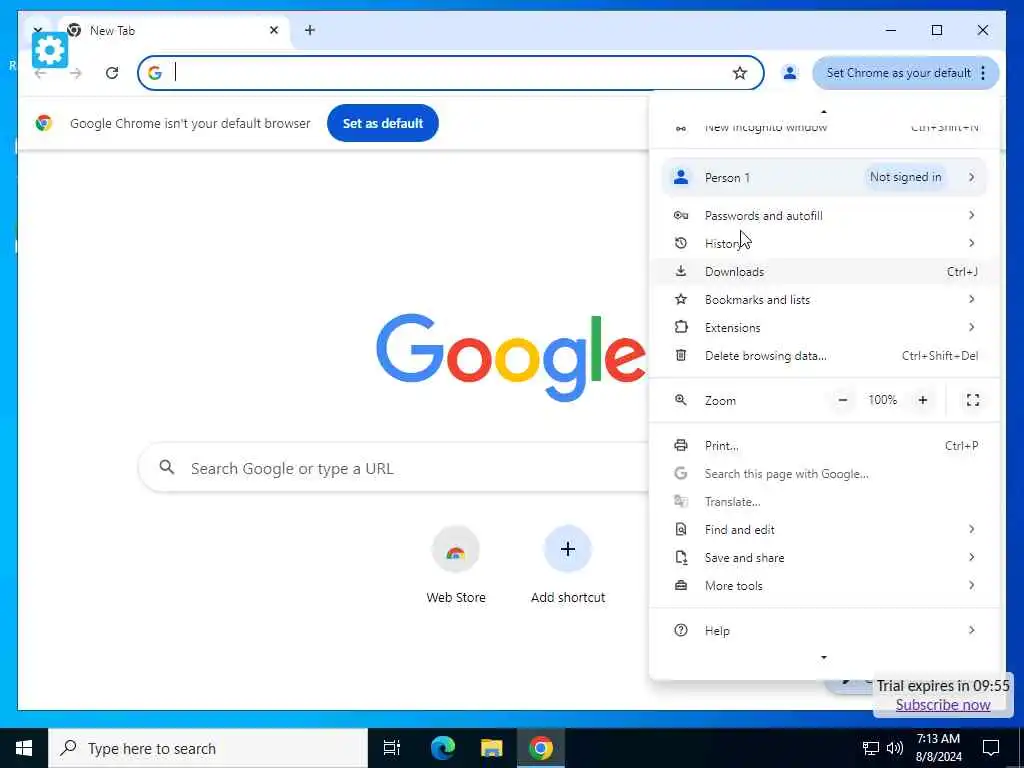Click the network icon in system tray
Image resolution: width=1024 pixels, height=768 pixels.
[x=871, y=748]
